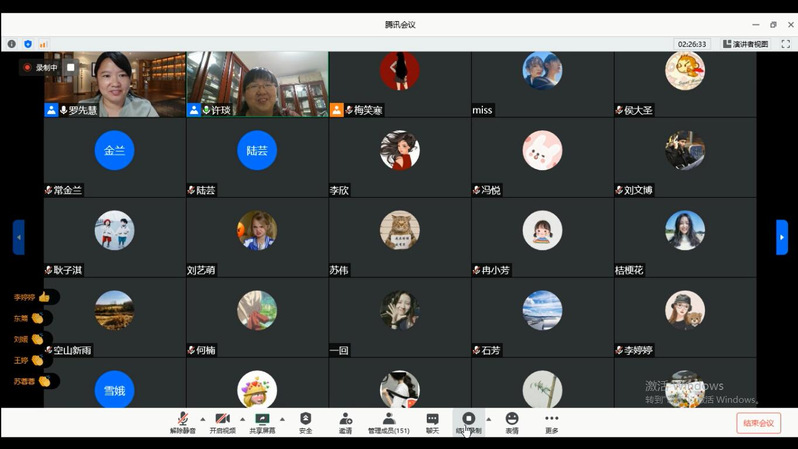This screenshot has width=798, height=449.
Task: Click the meeting info icon at top-left
Action: [12, 44]
